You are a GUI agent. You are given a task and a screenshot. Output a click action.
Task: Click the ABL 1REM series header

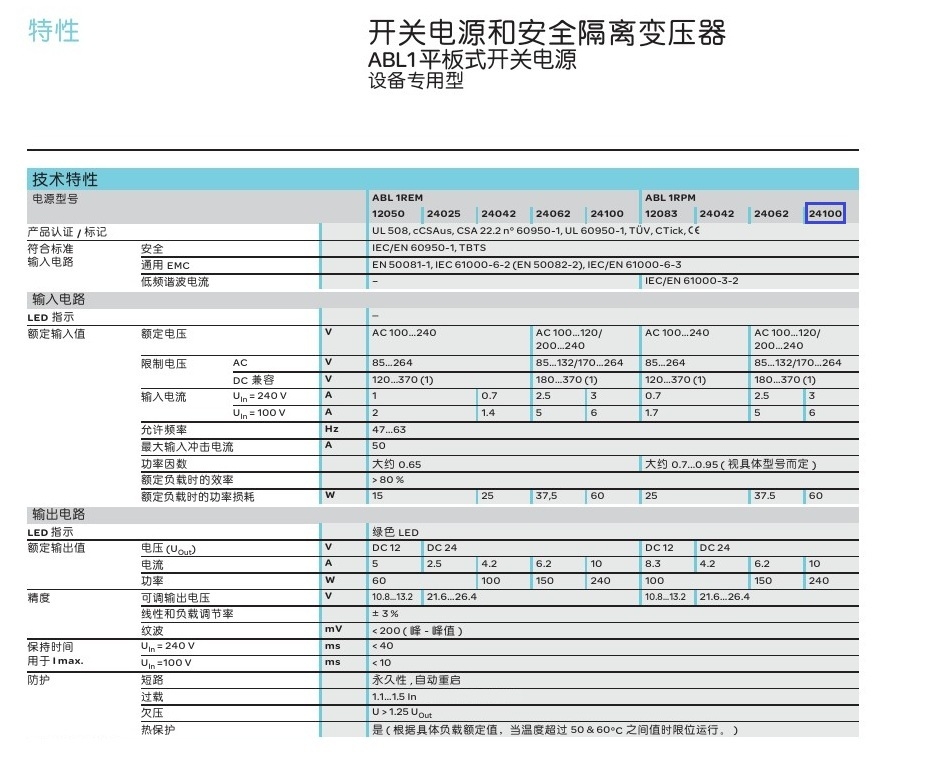[397, 197]
